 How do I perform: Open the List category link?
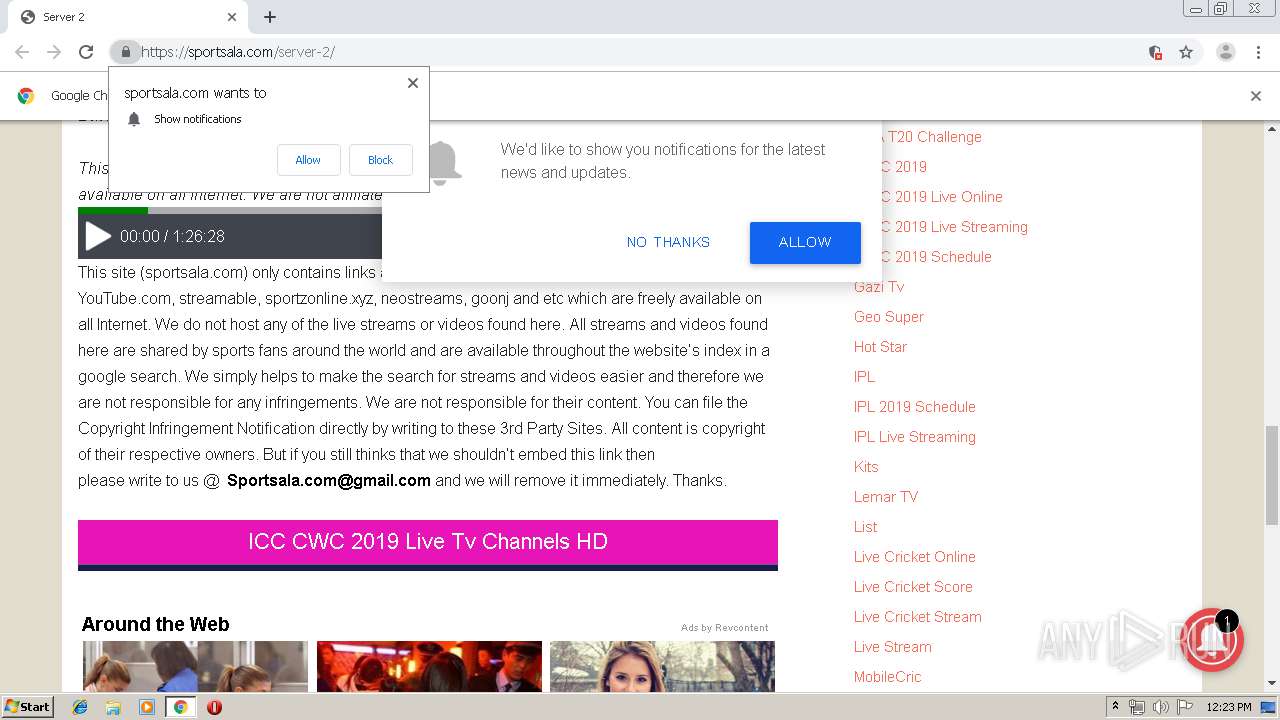click(x=865, y=527)
